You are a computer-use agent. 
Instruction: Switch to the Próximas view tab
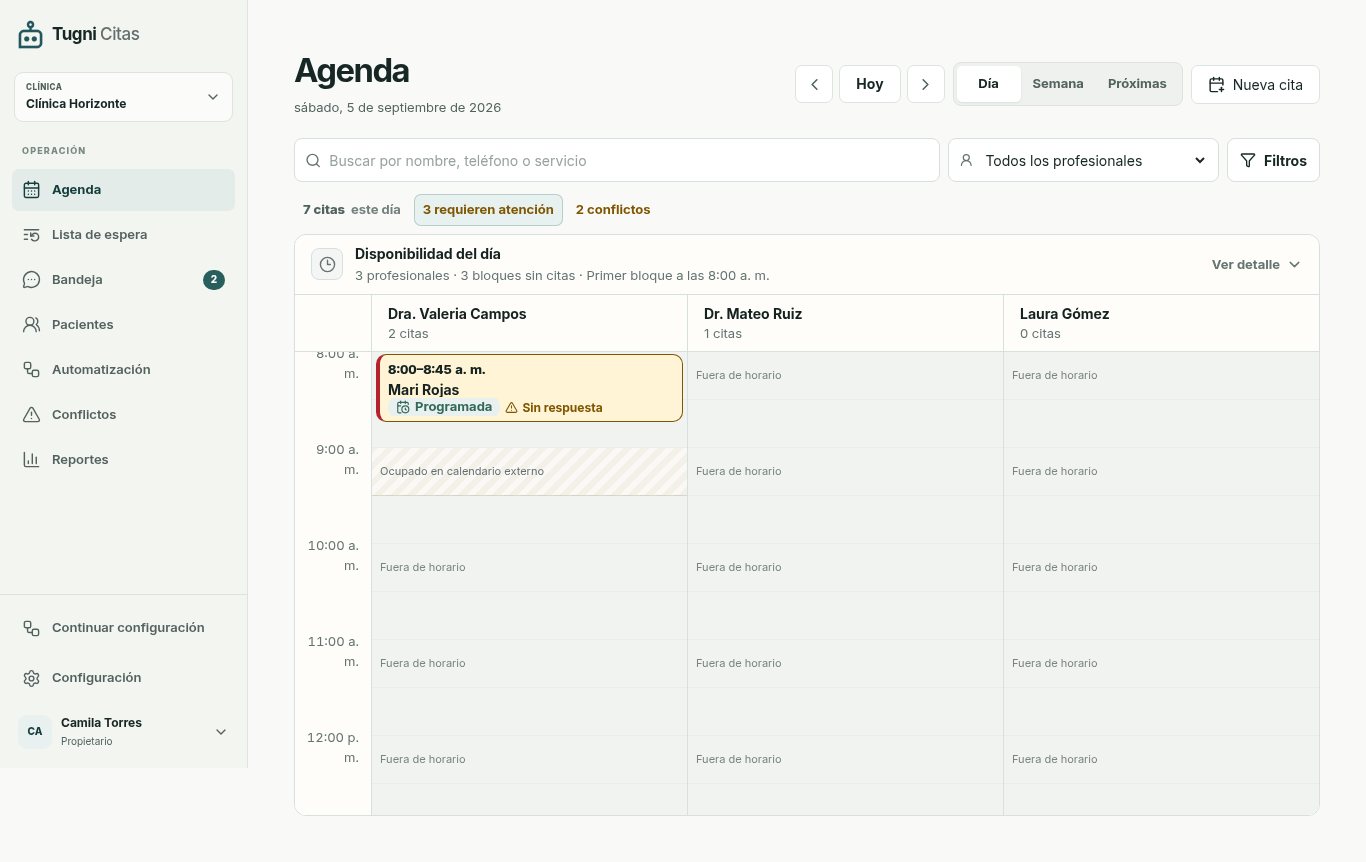[1137, 84]
